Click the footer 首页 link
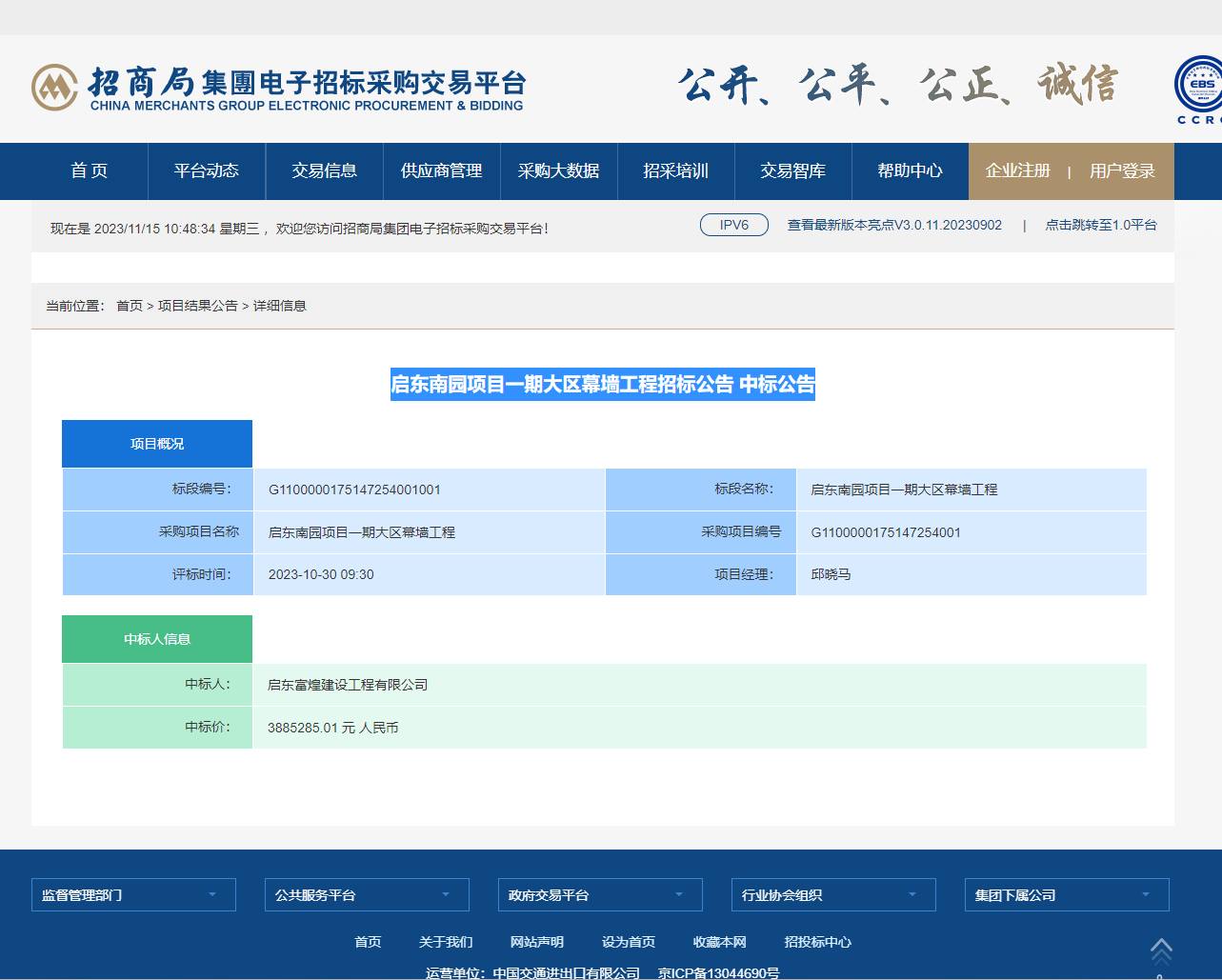This screenshot has height=980, width=1222. 368,942
